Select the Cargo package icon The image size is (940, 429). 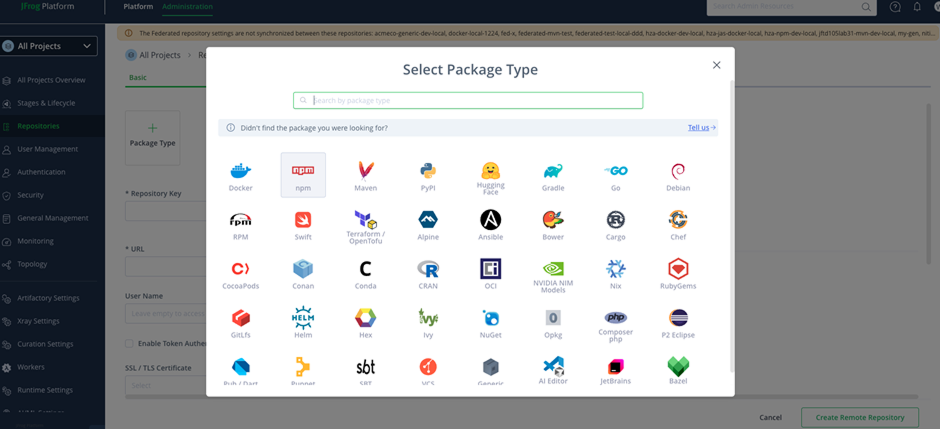[x=615, y=224]
